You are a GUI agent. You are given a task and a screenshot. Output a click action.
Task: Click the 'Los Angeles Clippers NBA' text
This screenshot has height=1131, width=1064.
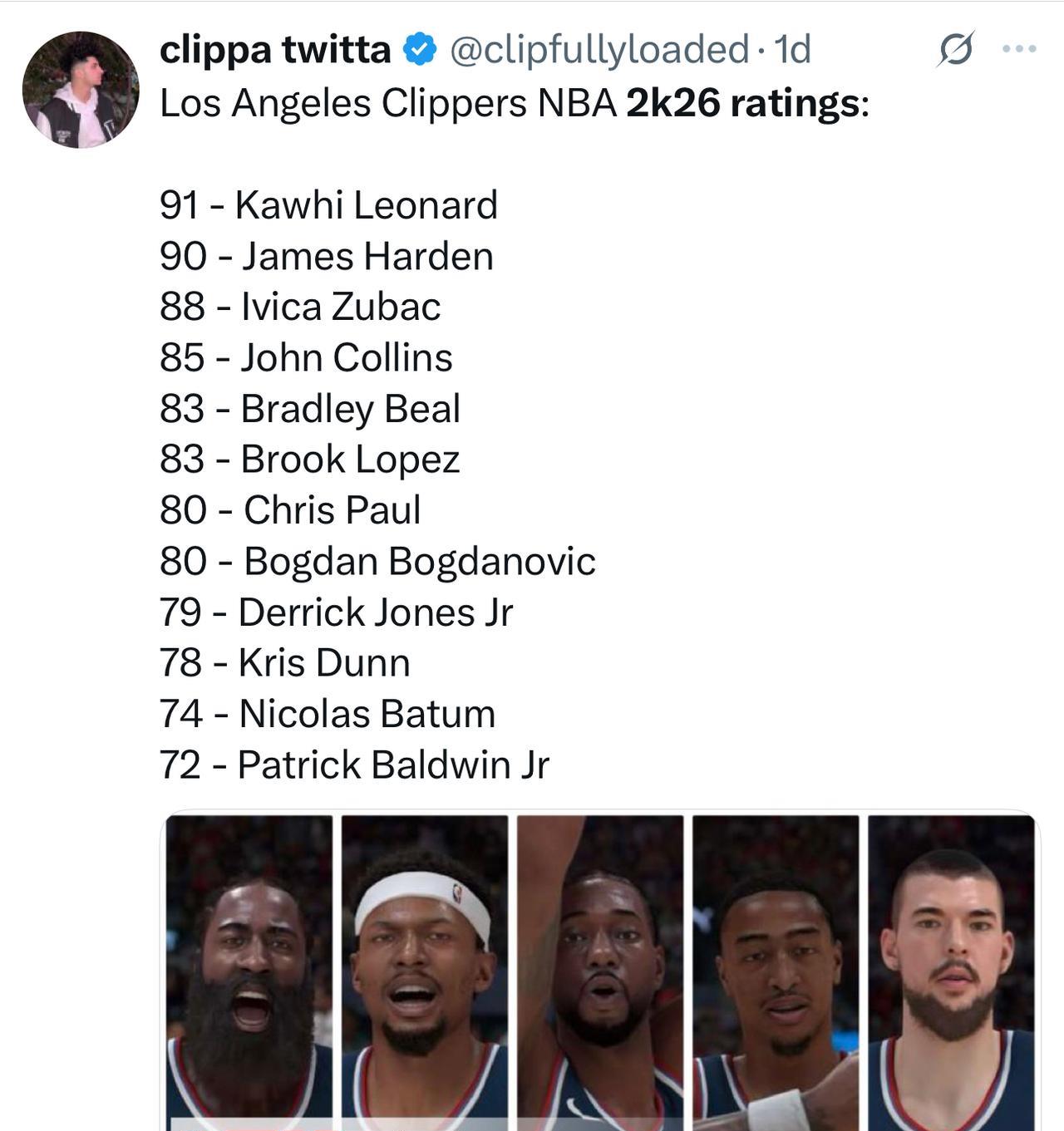pyautogui.click(x=388, y=104)
